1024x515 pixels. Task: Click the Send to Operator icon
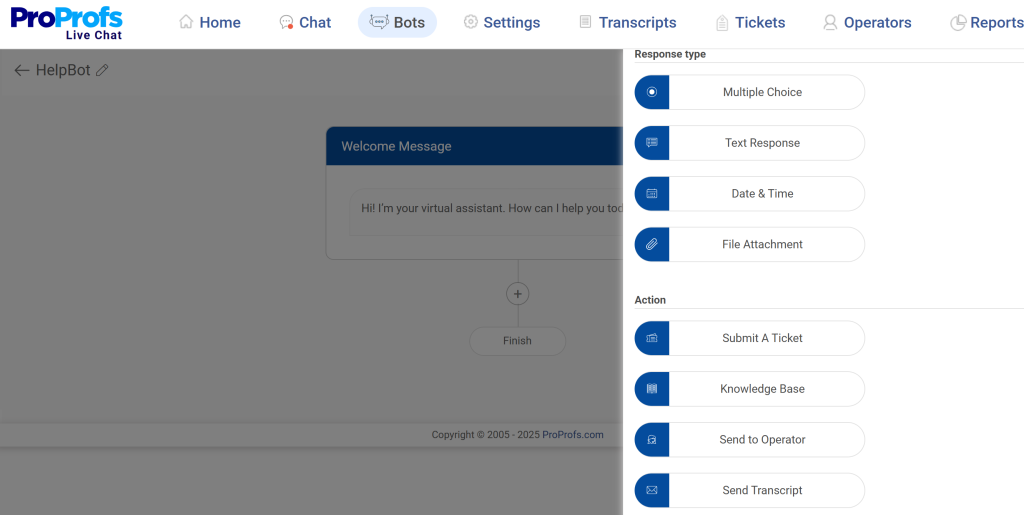point(652,440)
